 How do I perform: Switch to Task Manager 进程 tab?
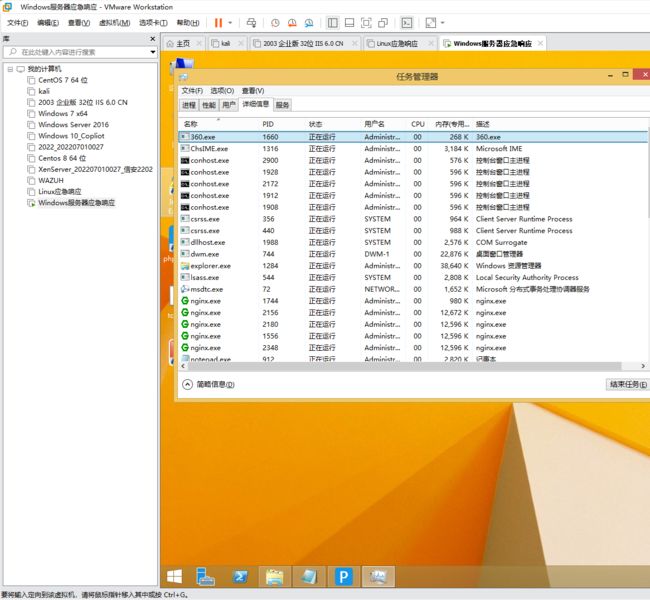[x=189, y=105]
